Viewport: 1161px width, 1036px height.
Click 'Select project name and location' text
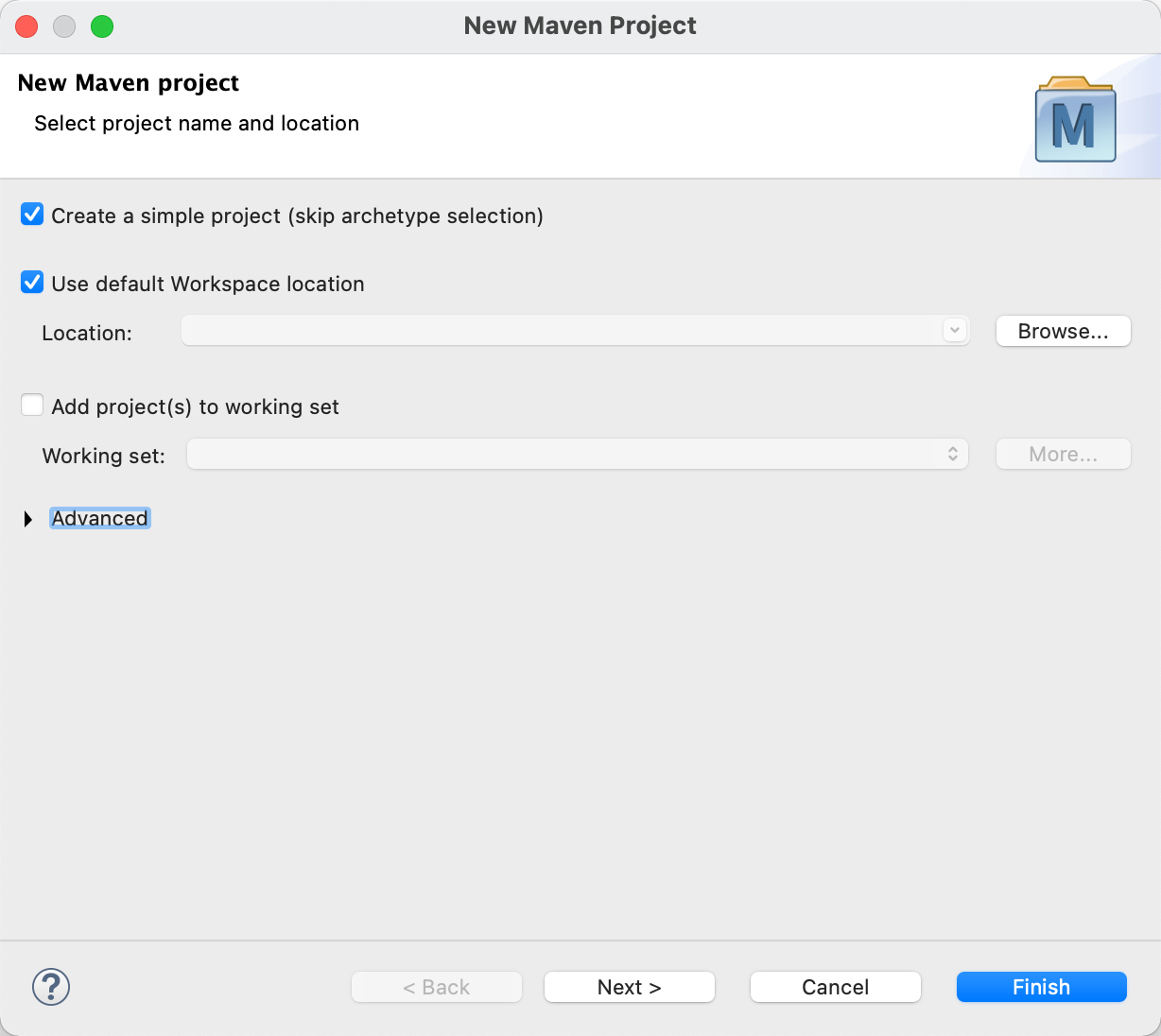197,123
